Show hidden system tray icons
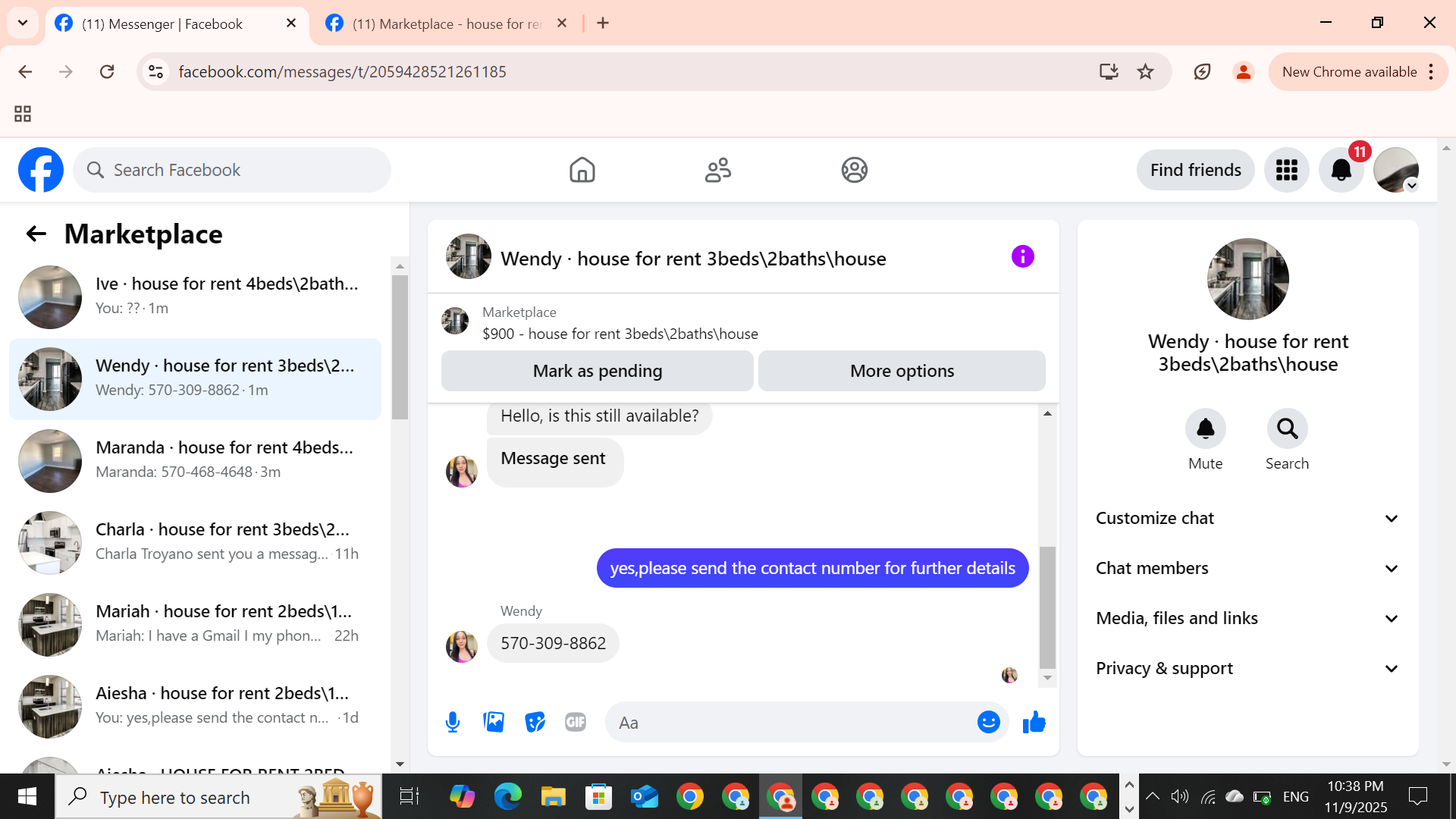This screenshot has width=1456, height=819. (x=1152, y=796)
